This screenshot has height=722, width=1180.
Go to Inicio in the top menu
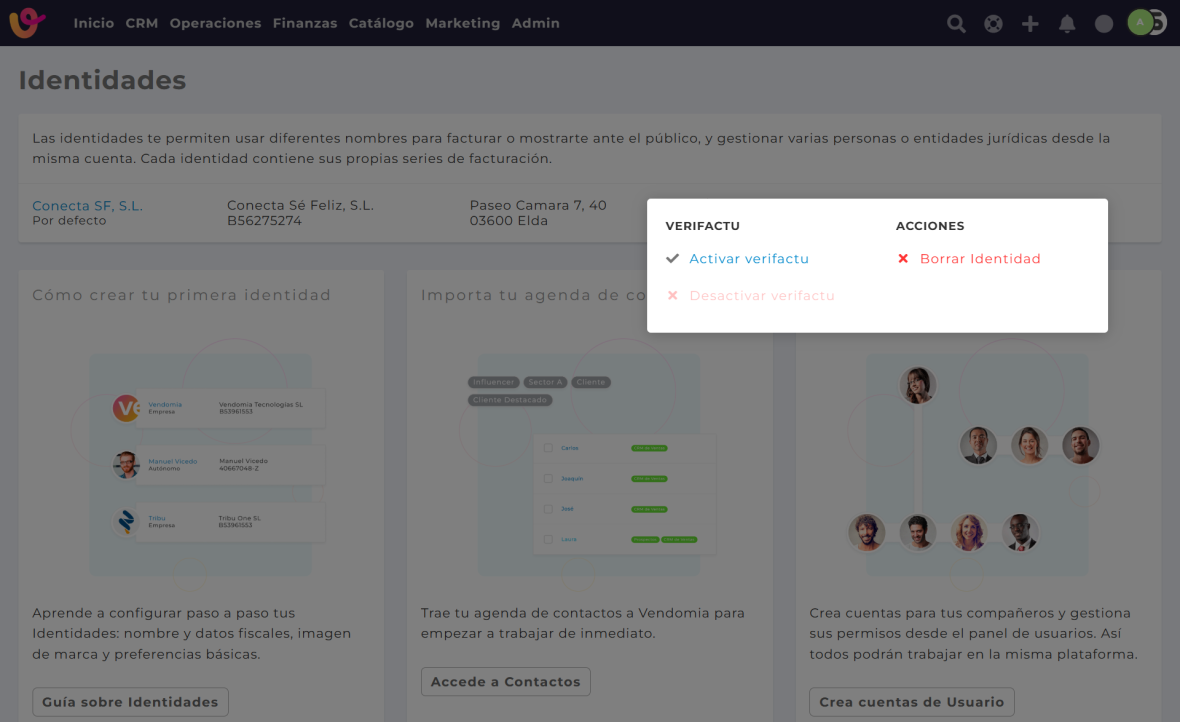(x=94, y=23)
